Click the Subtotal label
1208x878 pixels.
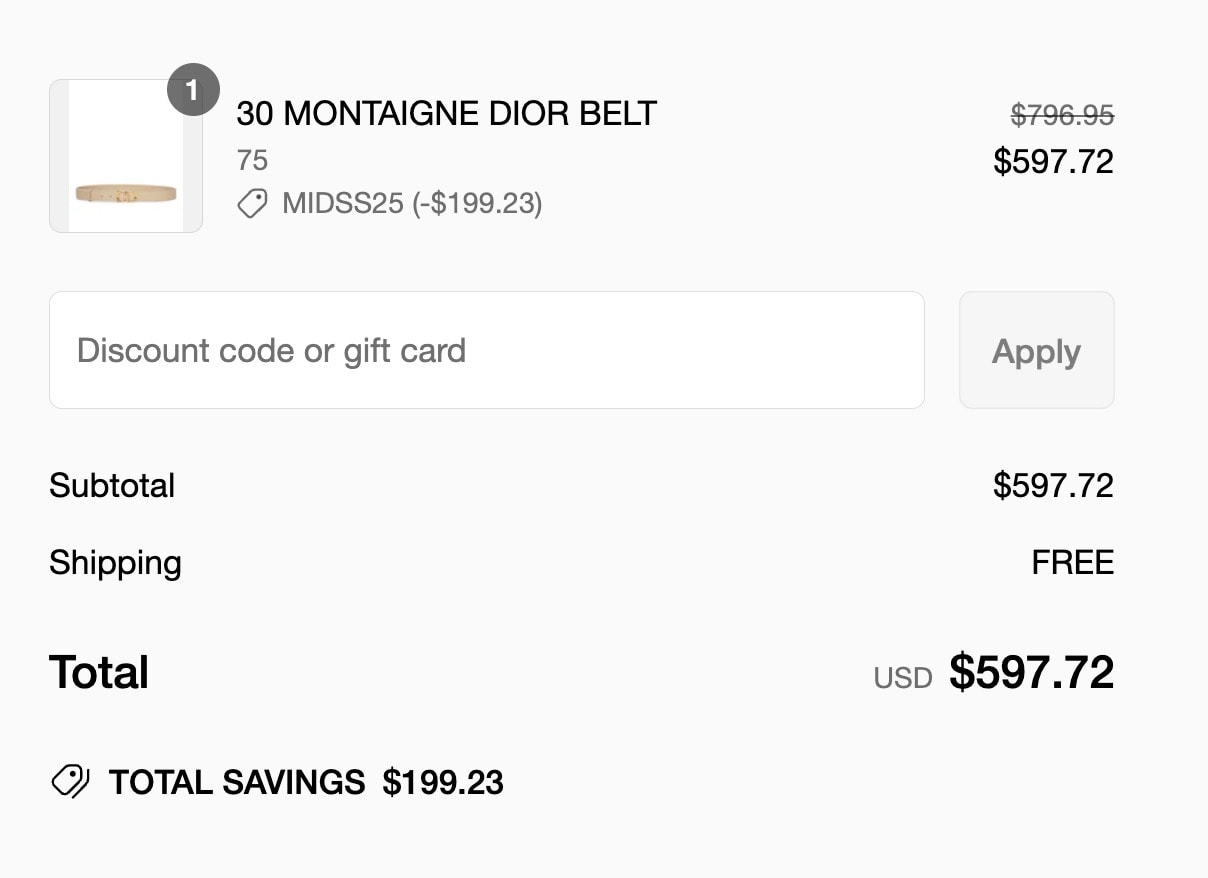[x=112, y=486]
